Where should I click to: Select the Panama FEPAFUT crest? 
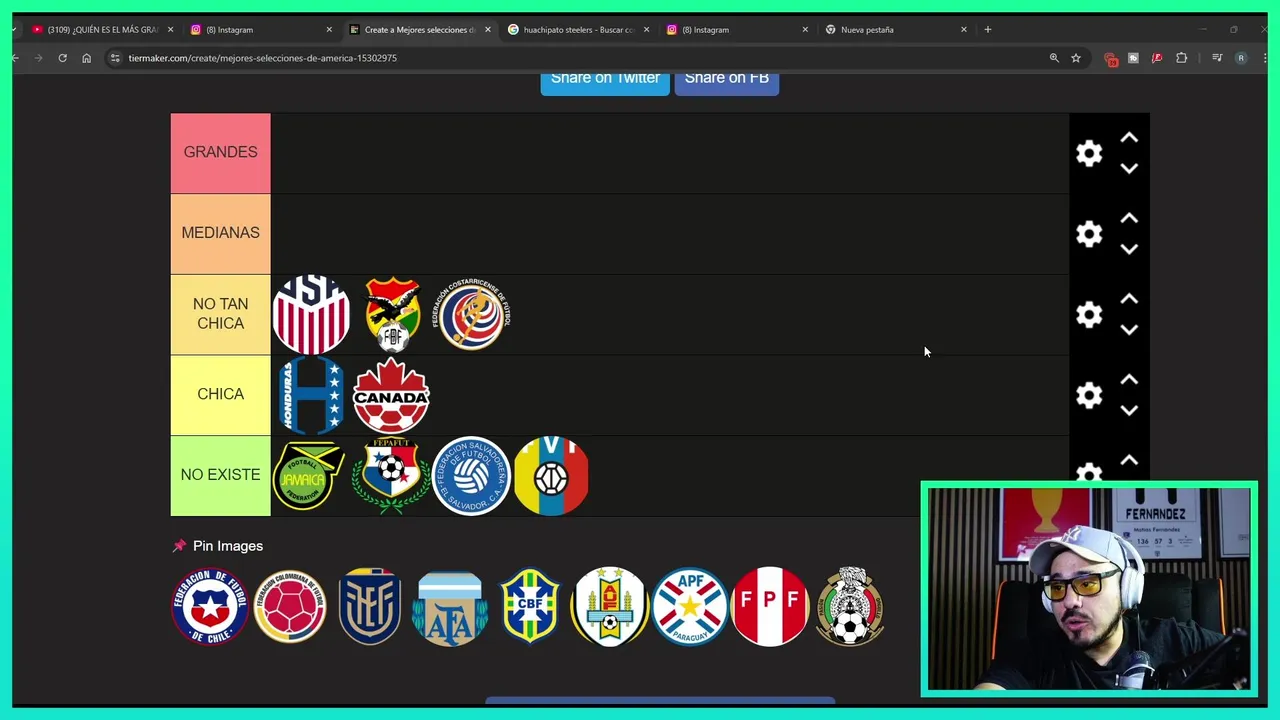[391, 476]
